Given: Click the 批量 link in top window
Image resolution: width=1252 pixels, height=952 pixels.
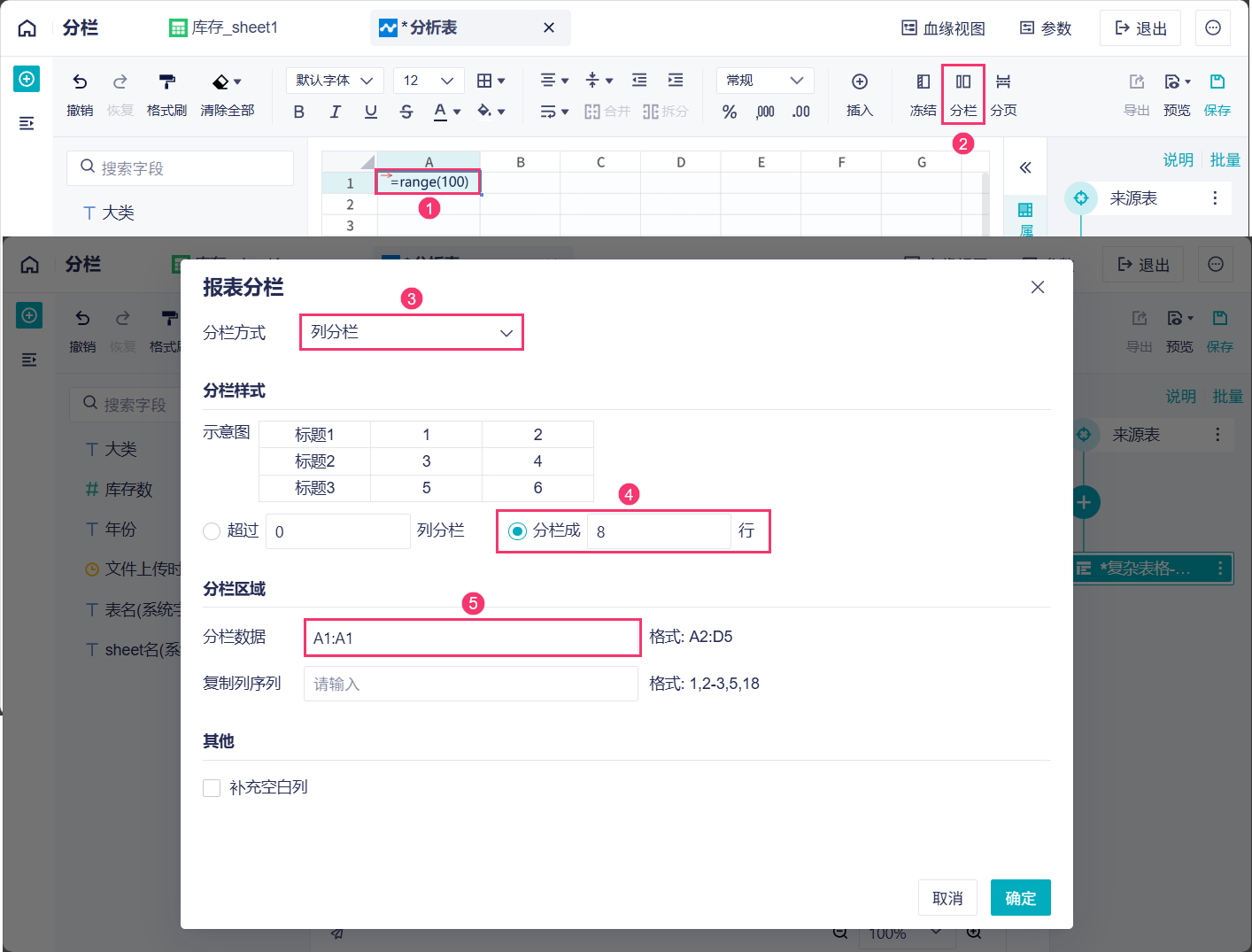Looking at the screenshot, I should [1225, 160].
